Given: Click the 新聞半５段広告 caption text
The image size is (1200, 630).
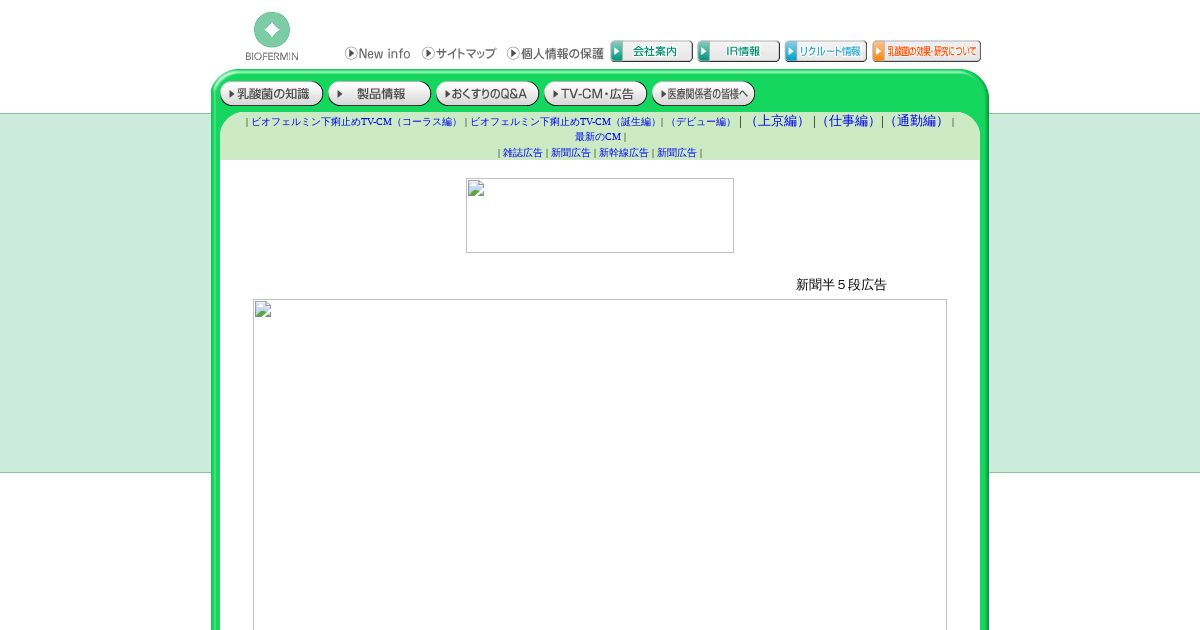Looking at the screenshot, I should click(x=841, y=285).
